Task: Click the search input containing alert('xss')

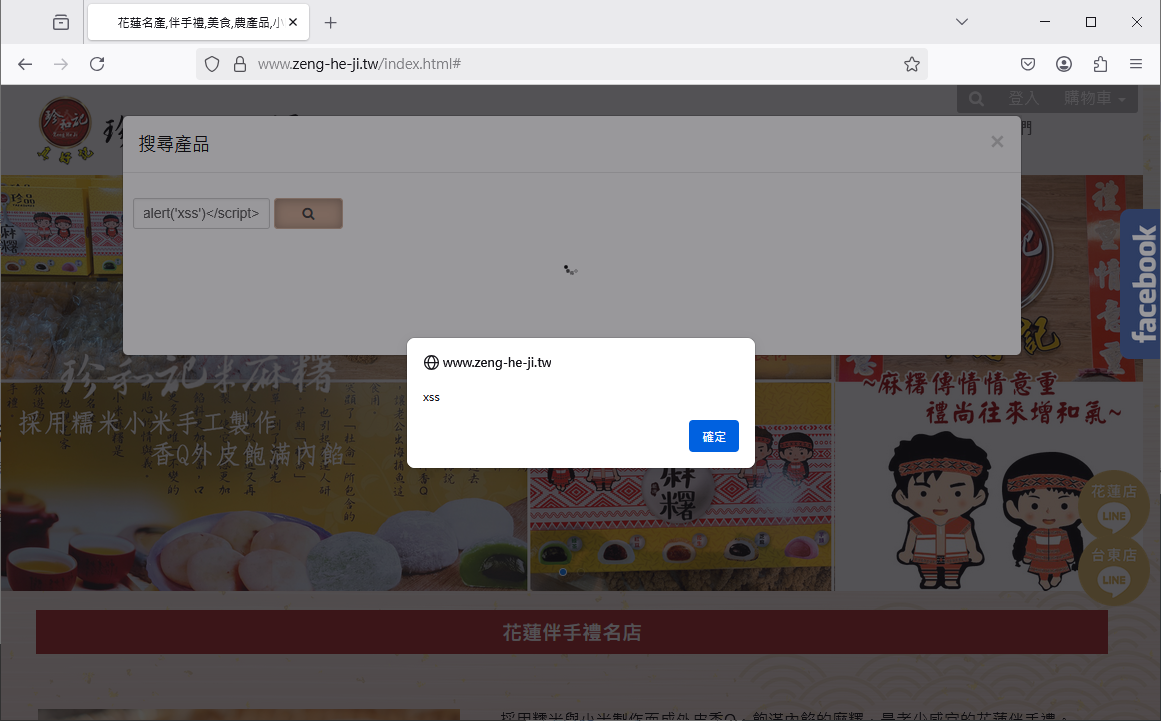Action: 201,213
